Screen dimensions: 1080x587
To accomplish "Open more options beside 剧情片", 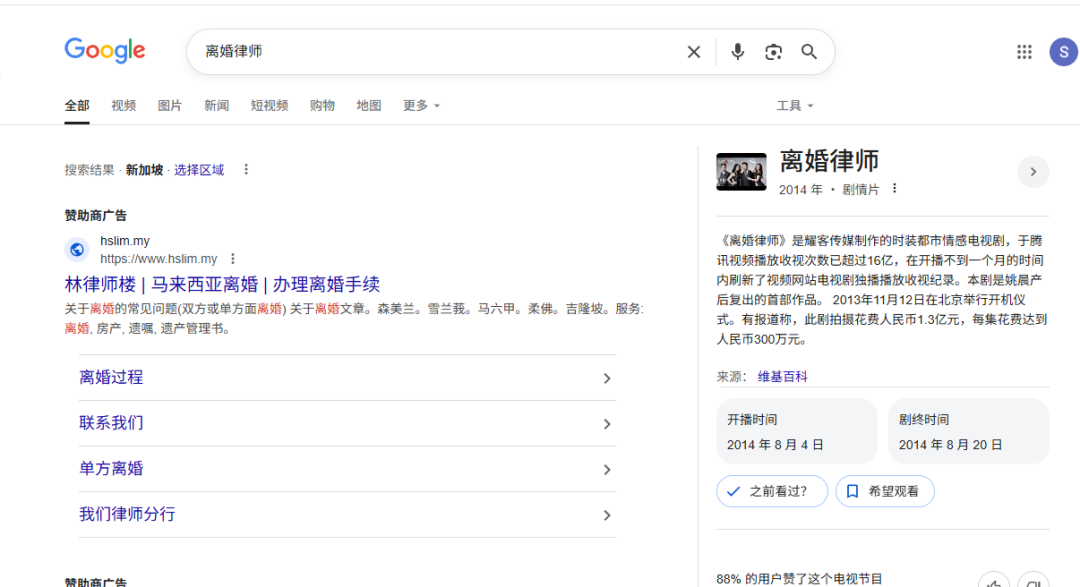I will [894, 188].
